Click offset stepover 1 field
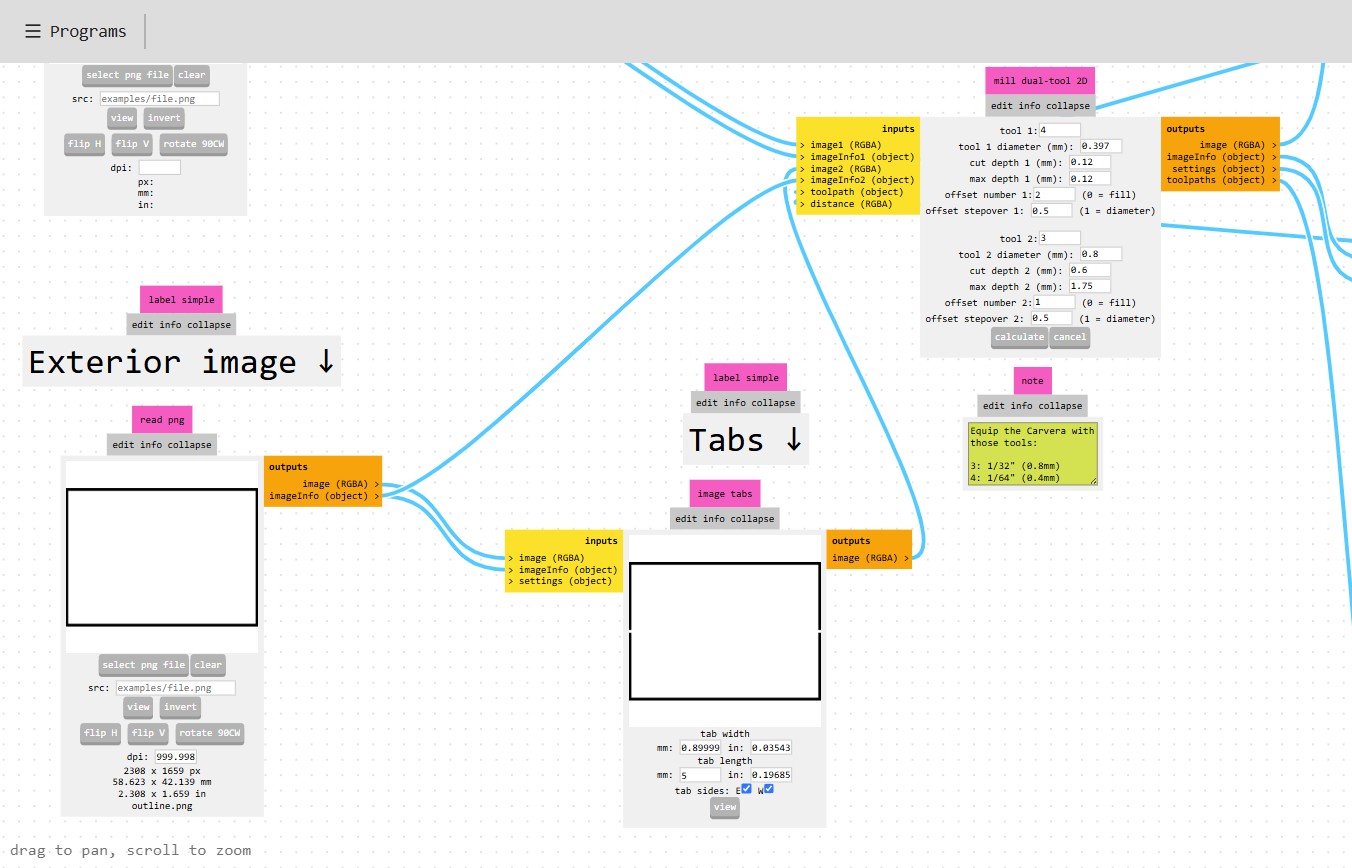This screenshot has height=868, width=1352. (x=1050, y=211)
